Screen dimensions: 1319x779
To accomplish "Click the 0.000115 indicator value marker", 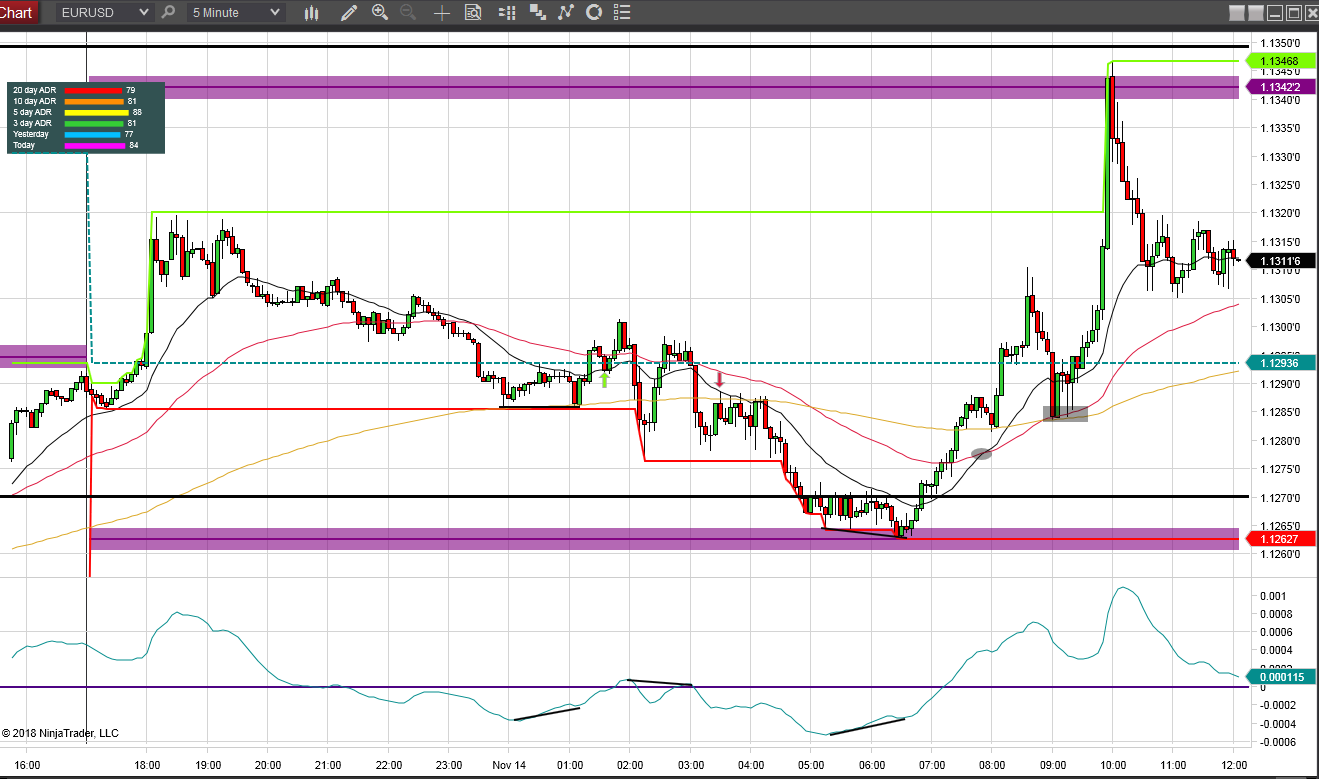I will [x=1280, y=677].
